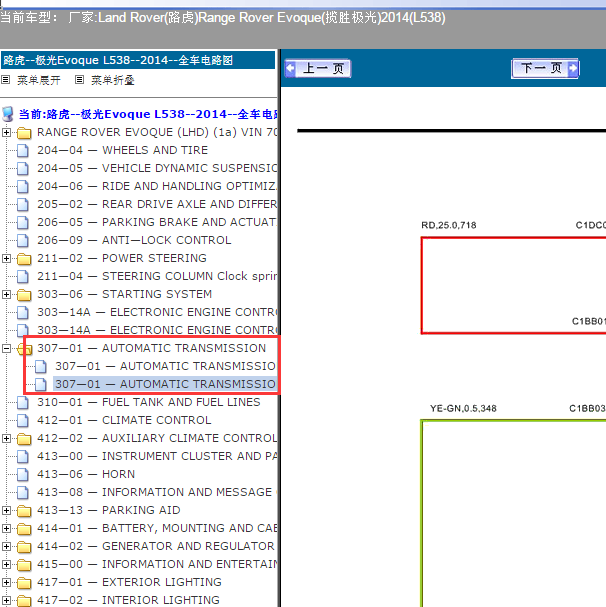The height and width of the screenshot is (607, 606).
Task: Click folder icon of 414-02 GENERATOR AND REGULATOR
Action: (24, 546)
